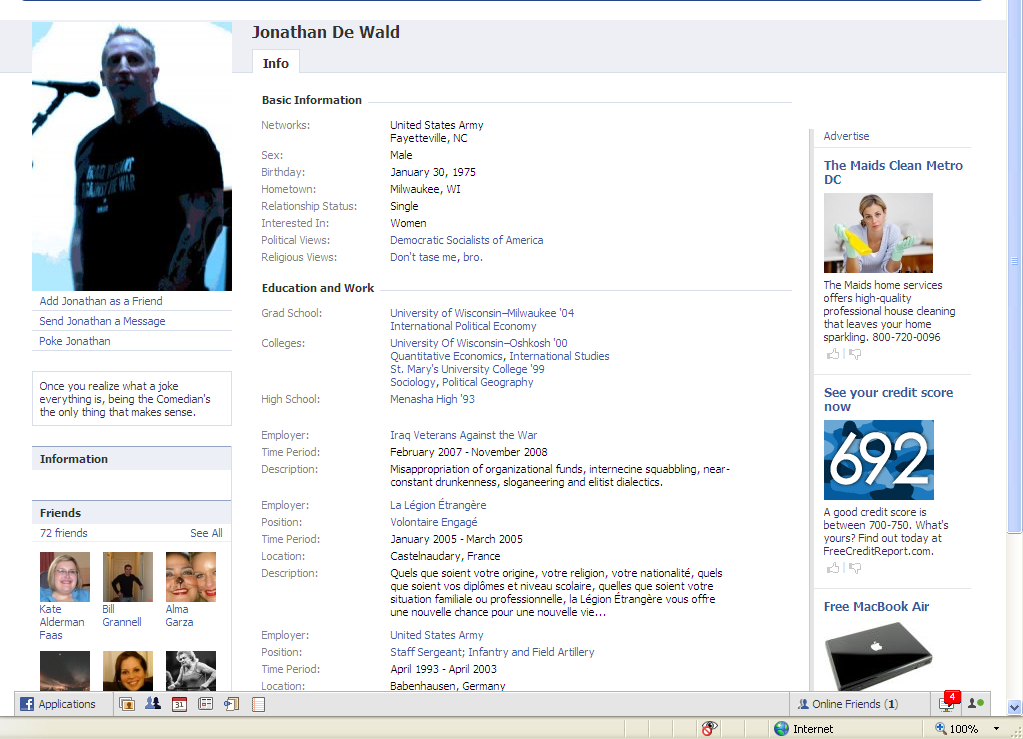Thumbs down the credit score ad
Image resolution: width=1023 pixels, height=739 pixels.
(854, 568)
